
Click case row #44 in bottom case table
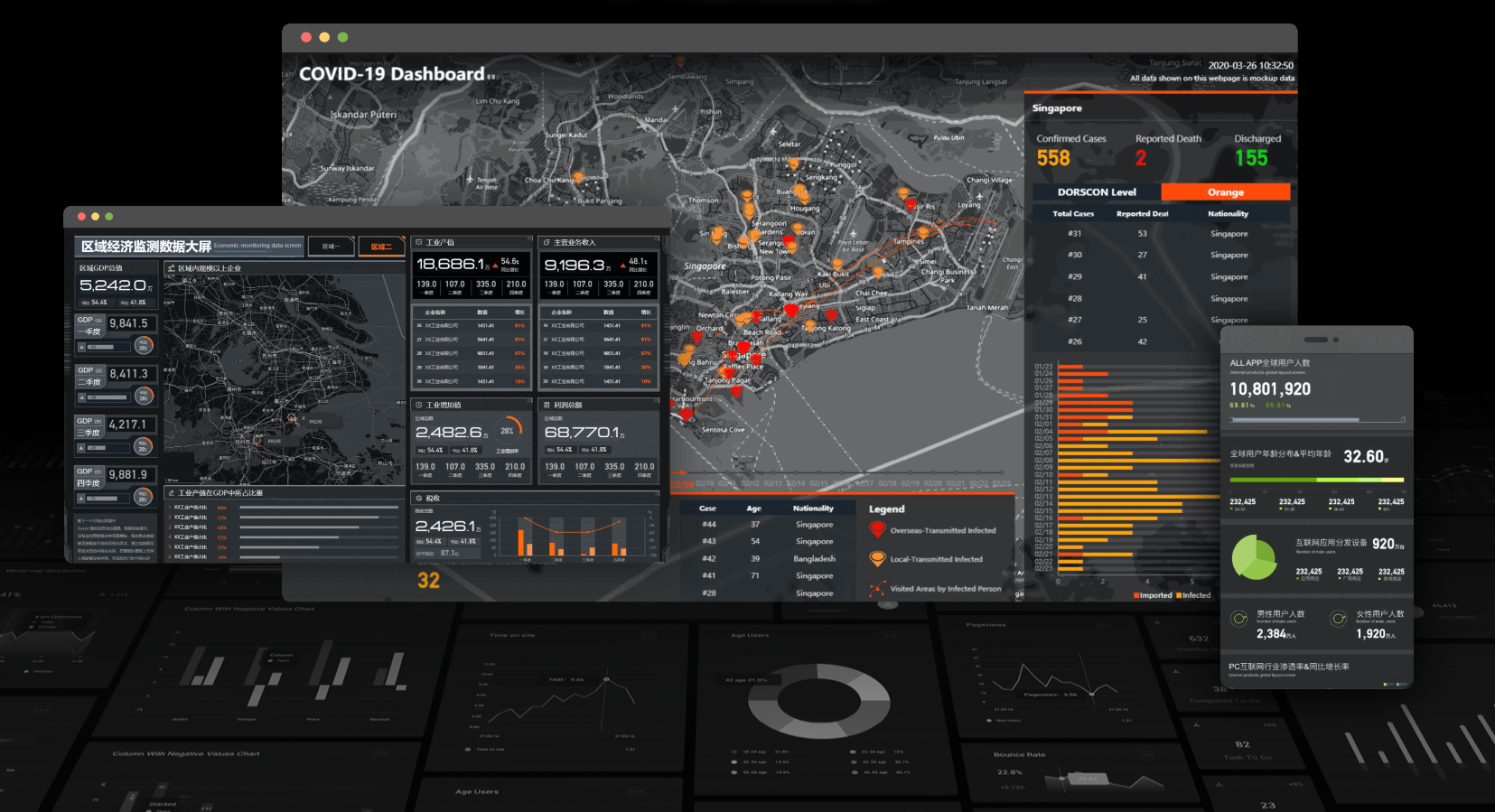pos(768,525)
